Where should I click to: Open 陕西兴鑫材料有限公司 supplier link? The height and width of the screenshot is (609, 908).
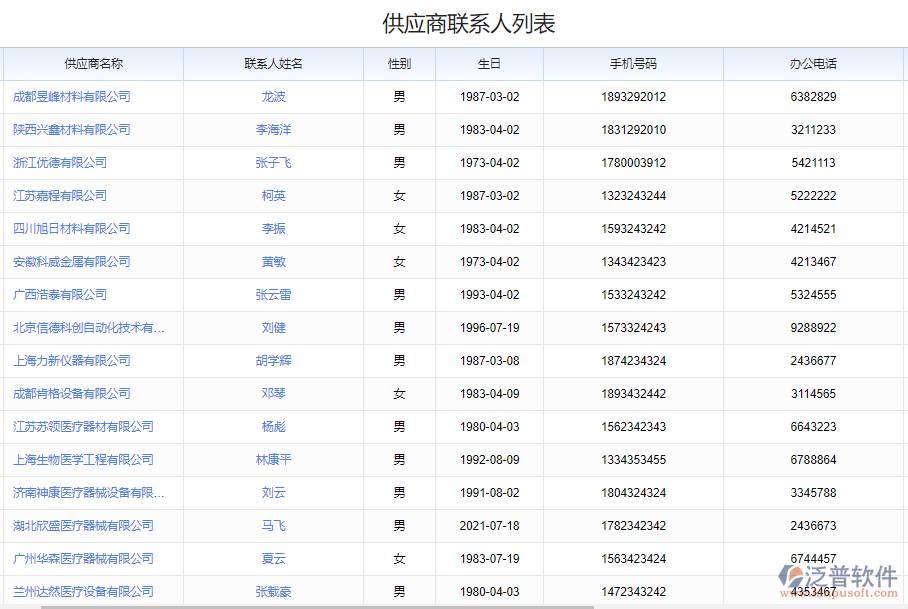tap(70, 129)
